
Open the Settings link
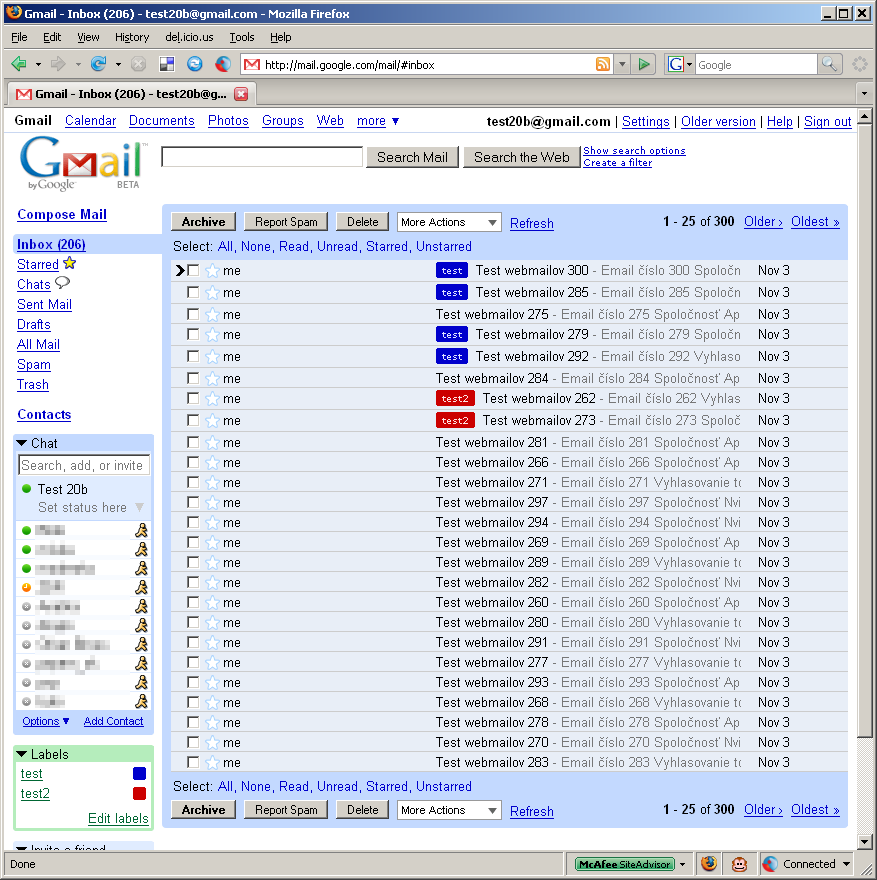[646, 121]
